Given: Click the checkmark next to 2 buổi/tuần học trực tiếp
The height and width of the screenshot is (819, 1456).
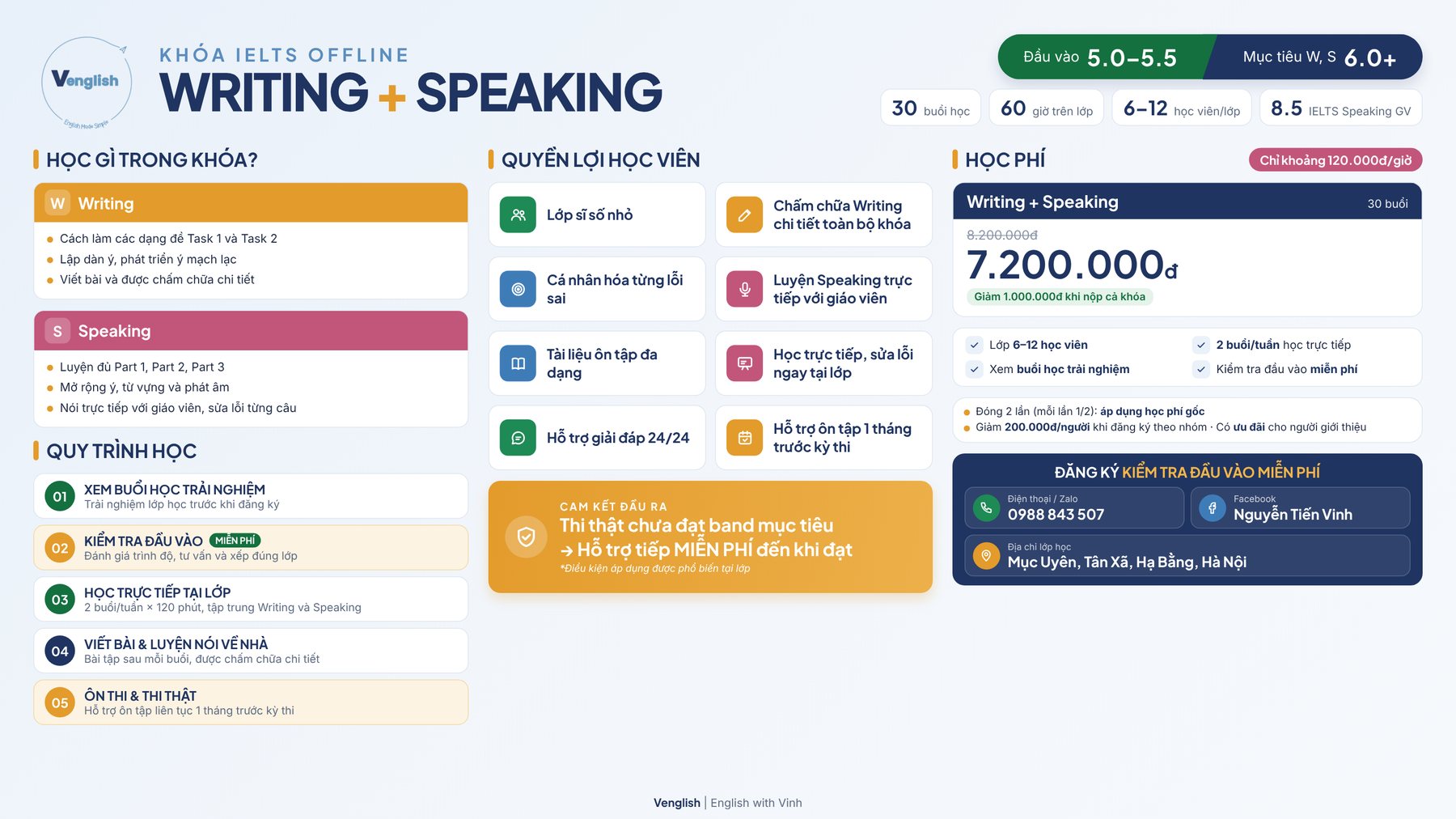Looking at the screenshot, I should pyautogui.click(x=1201, y=345).
